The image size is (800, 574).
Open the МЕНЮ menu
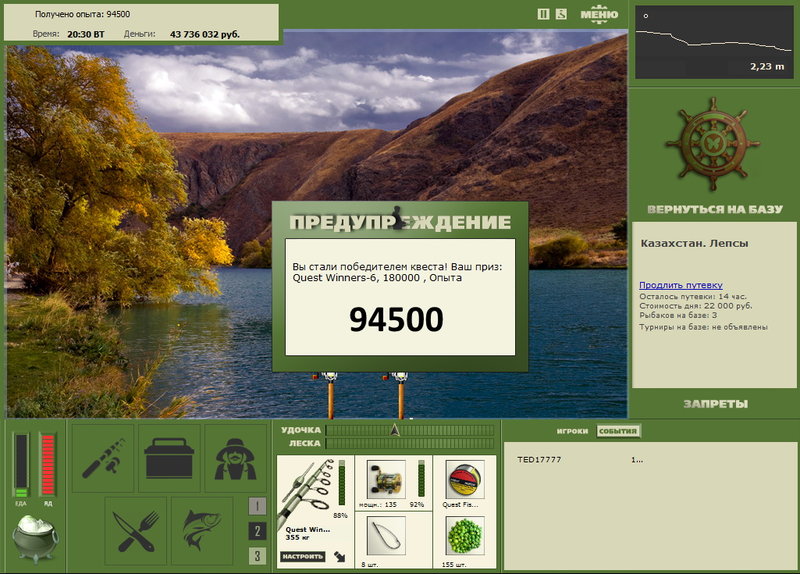(599, 14)
